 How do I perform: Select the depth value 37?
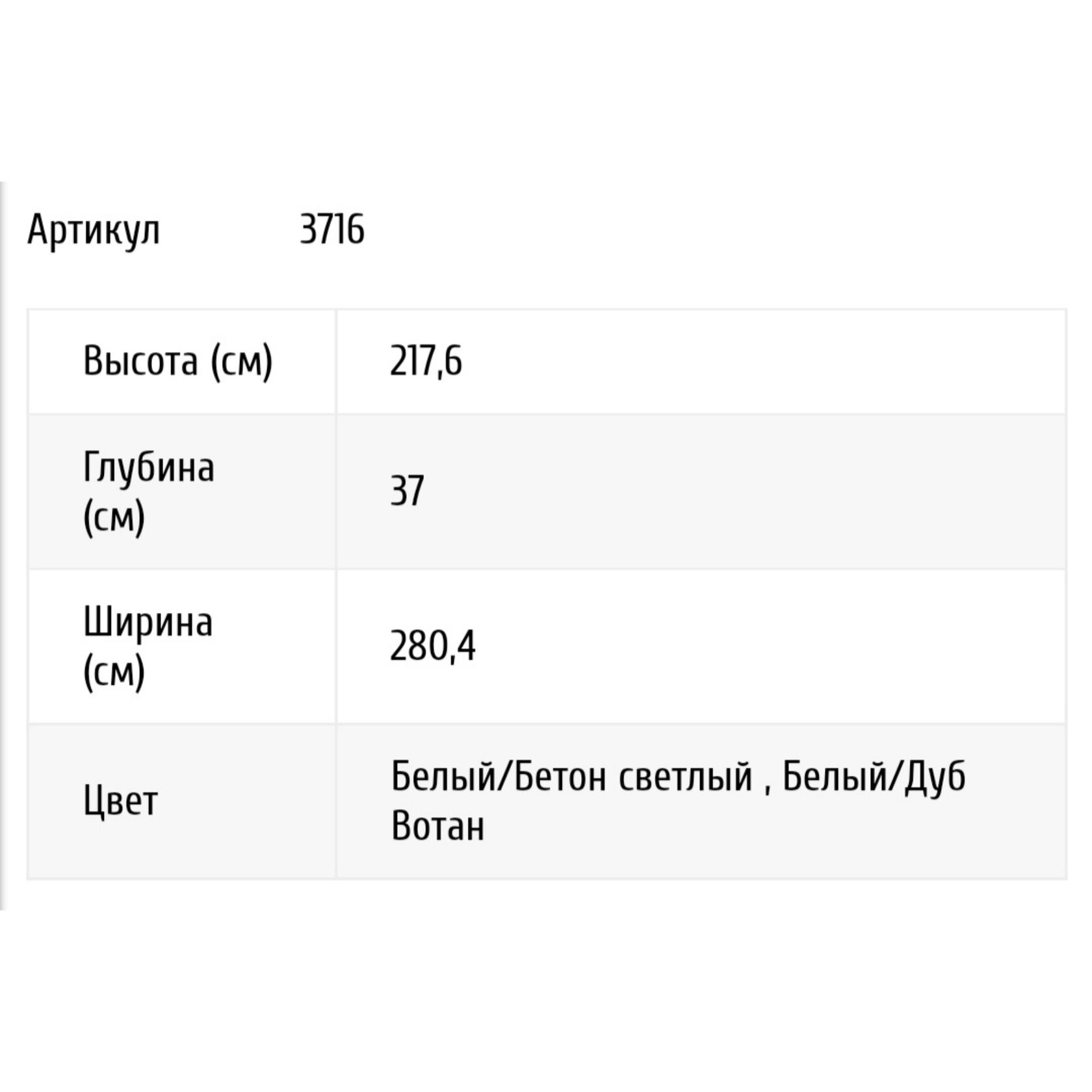coord(407,491)
